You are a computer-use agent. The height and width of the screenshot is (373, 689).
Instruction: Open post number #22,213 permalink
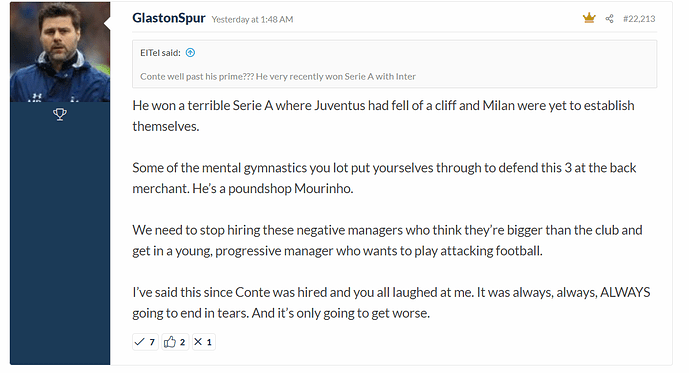(x=639, y=18)
